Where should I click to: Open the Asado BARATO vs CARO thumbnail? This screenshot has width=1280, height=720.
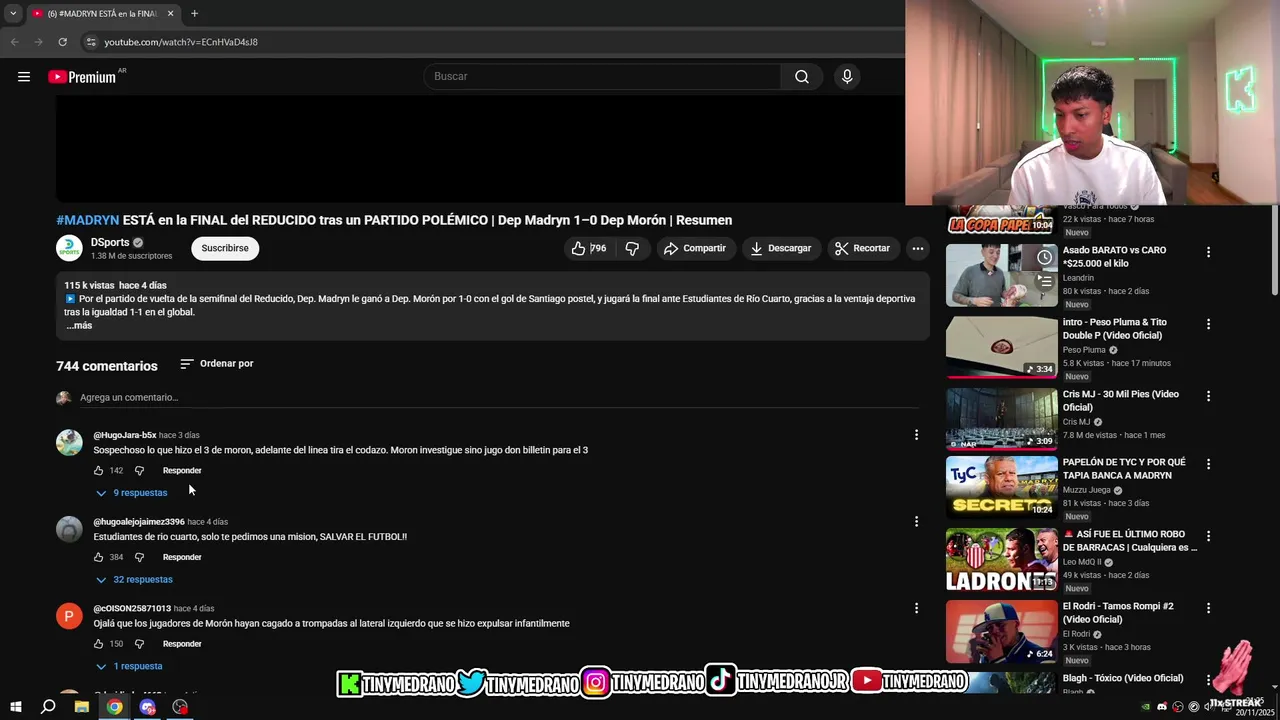[1001, 275]
